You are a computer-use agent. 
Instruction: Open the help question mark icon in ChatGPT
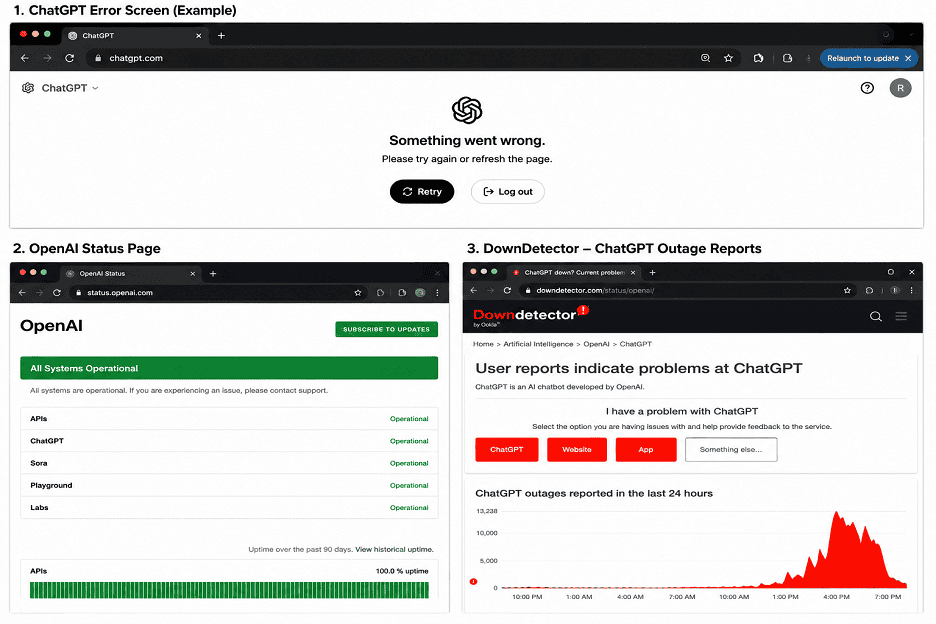[867, 88]
